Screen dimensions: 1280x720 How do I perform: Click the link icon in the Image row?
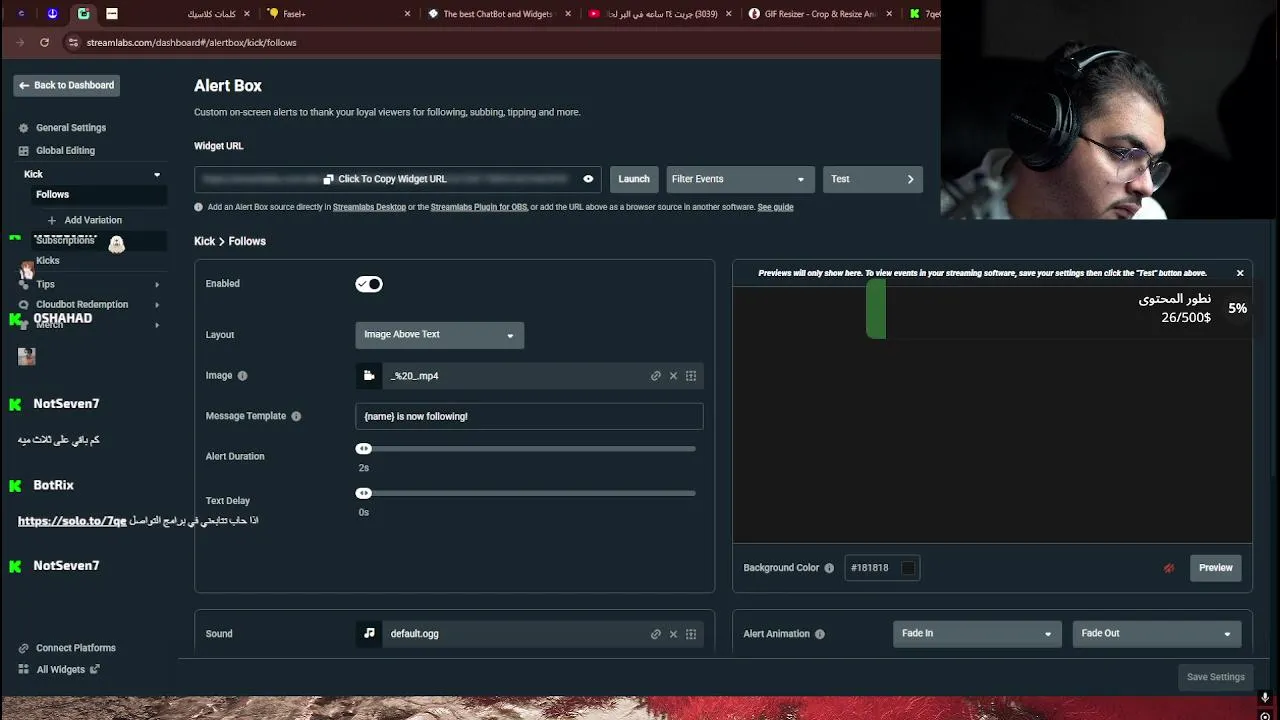coord(656,376)
